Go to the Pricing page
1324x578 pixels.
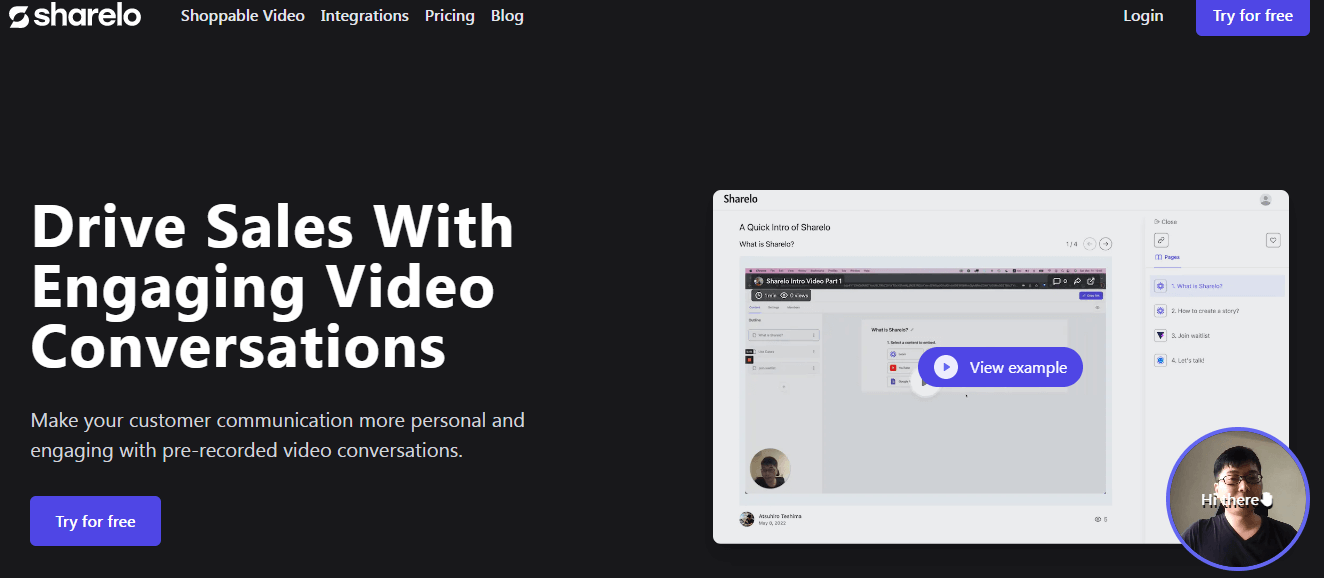pos(450,16)
